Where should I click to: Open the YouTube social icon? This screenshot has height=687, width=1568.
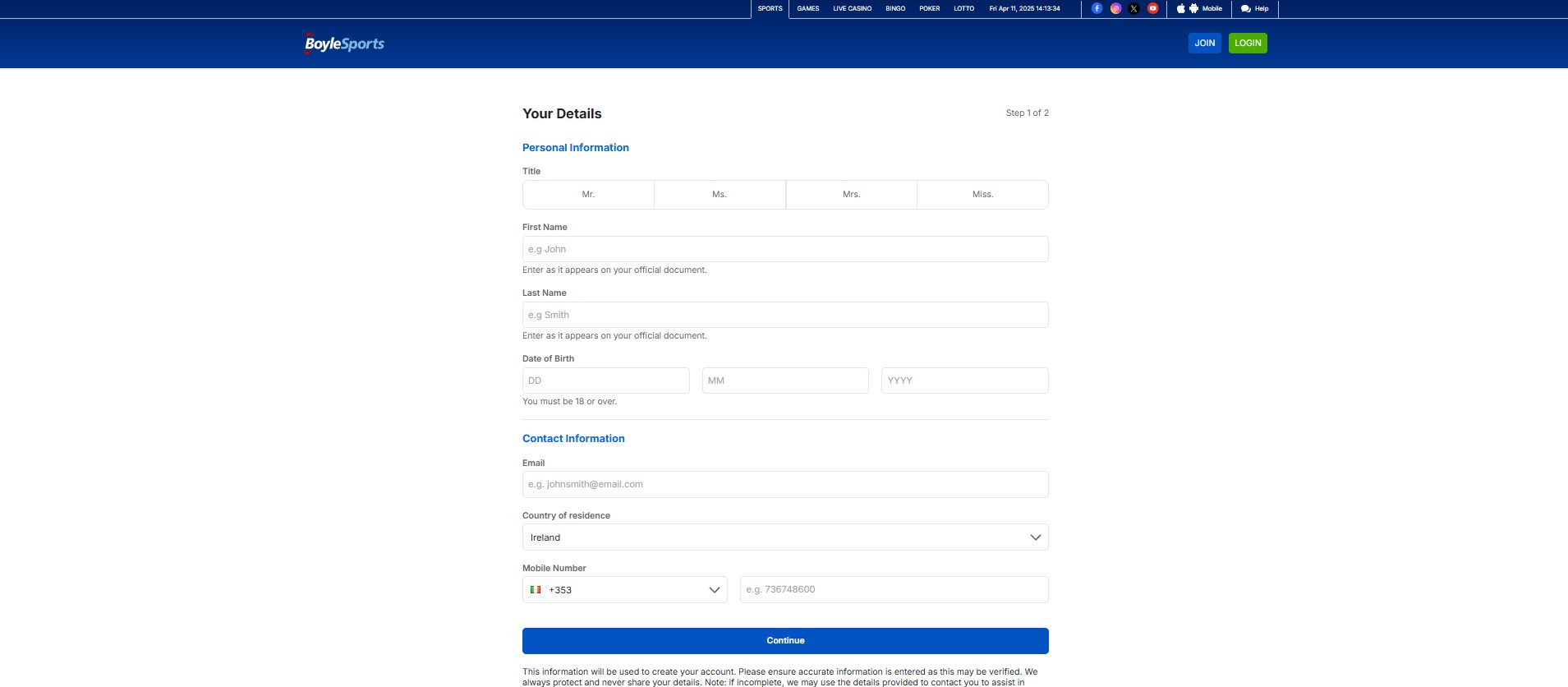click(x=1153, y=8)
